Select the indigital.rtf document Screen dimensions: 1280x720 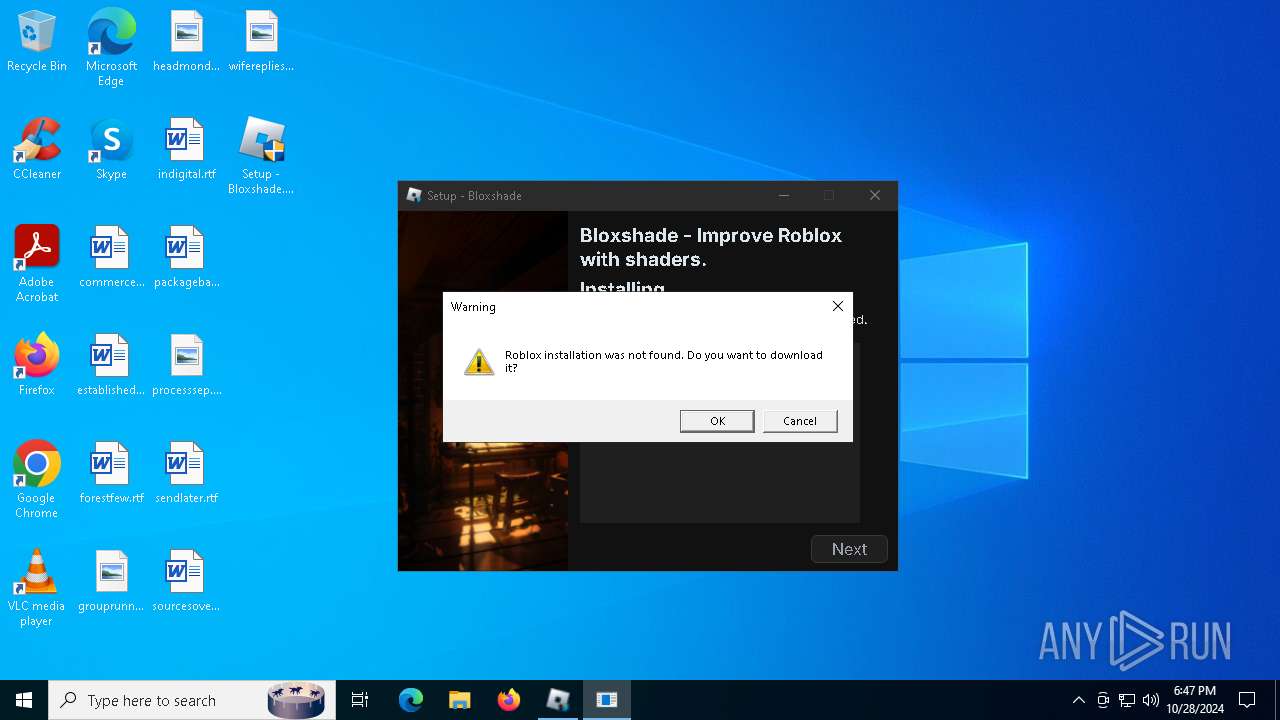coord(186,149)
